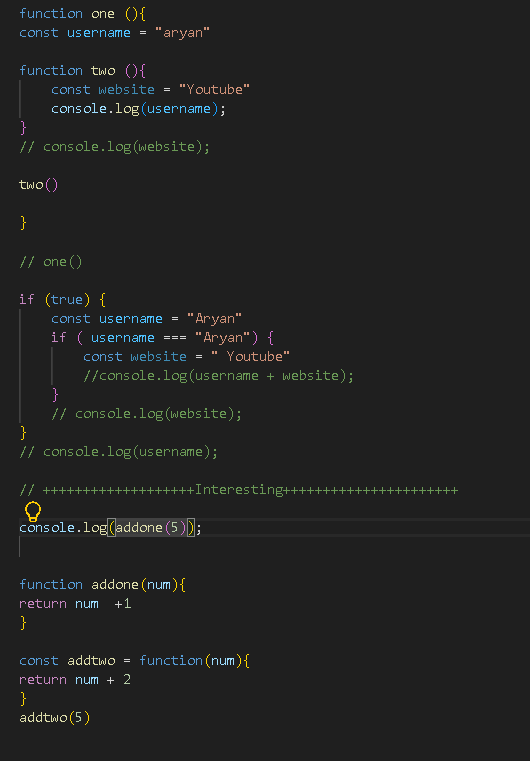
Task: Click the indented '// console.log(website);' comment inside the if block
Action: [147, 414]
